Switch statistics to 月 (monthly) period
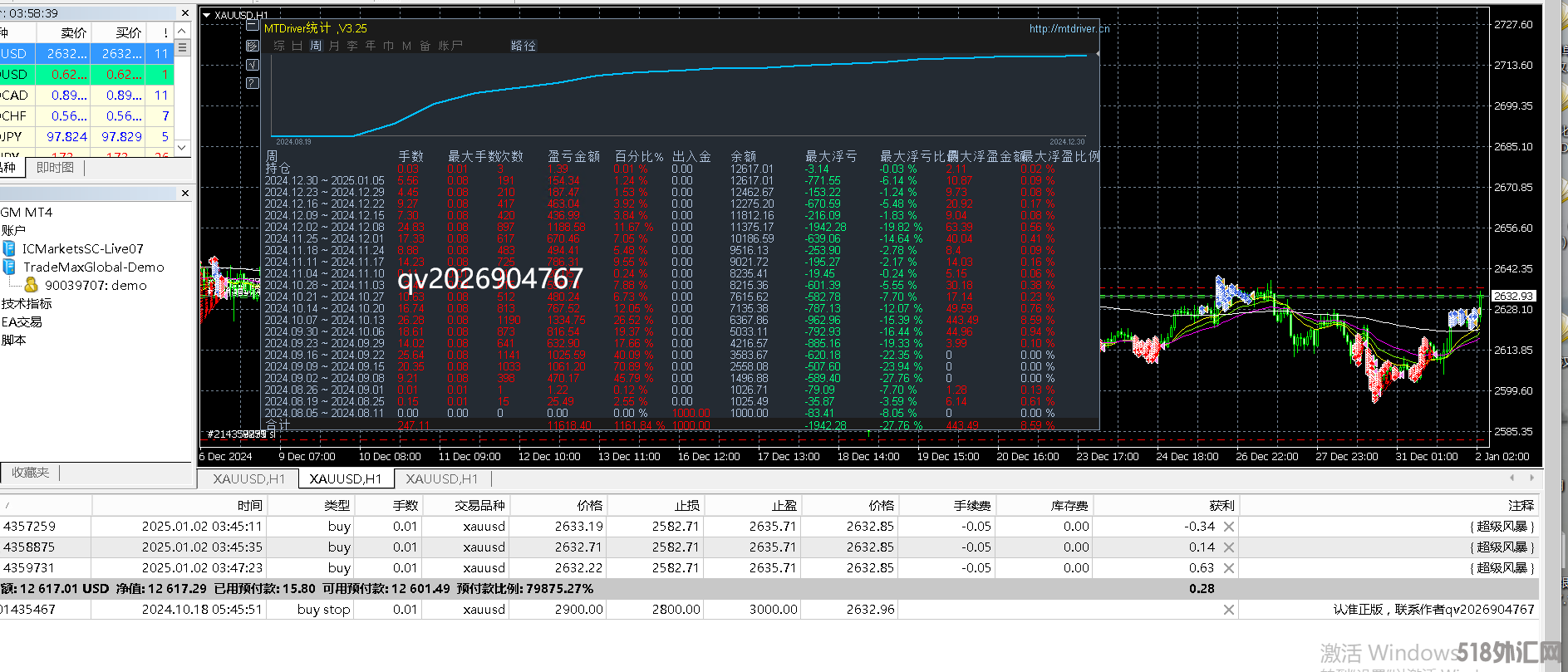The width and height of the screenshot is (1568, 672). coord(334,46)
